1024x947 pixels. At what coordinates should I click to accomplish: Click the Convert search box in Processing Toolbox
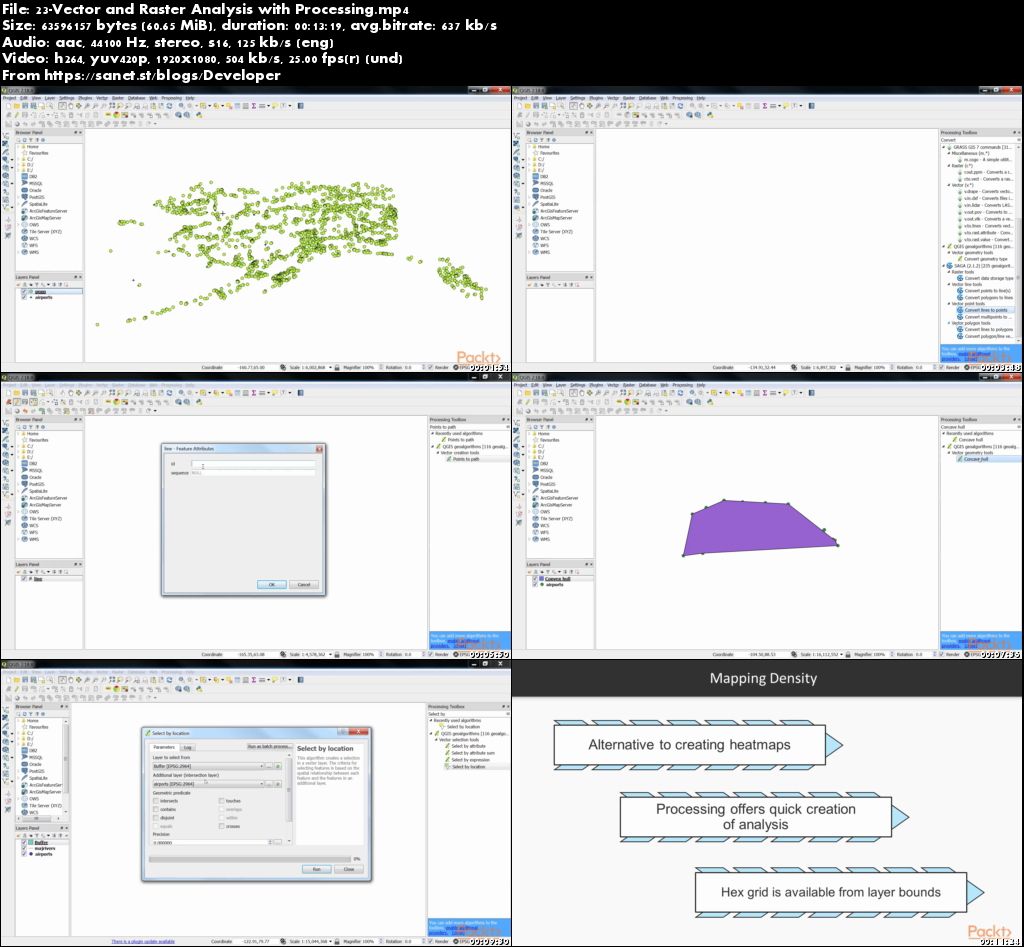pos(978,140)
